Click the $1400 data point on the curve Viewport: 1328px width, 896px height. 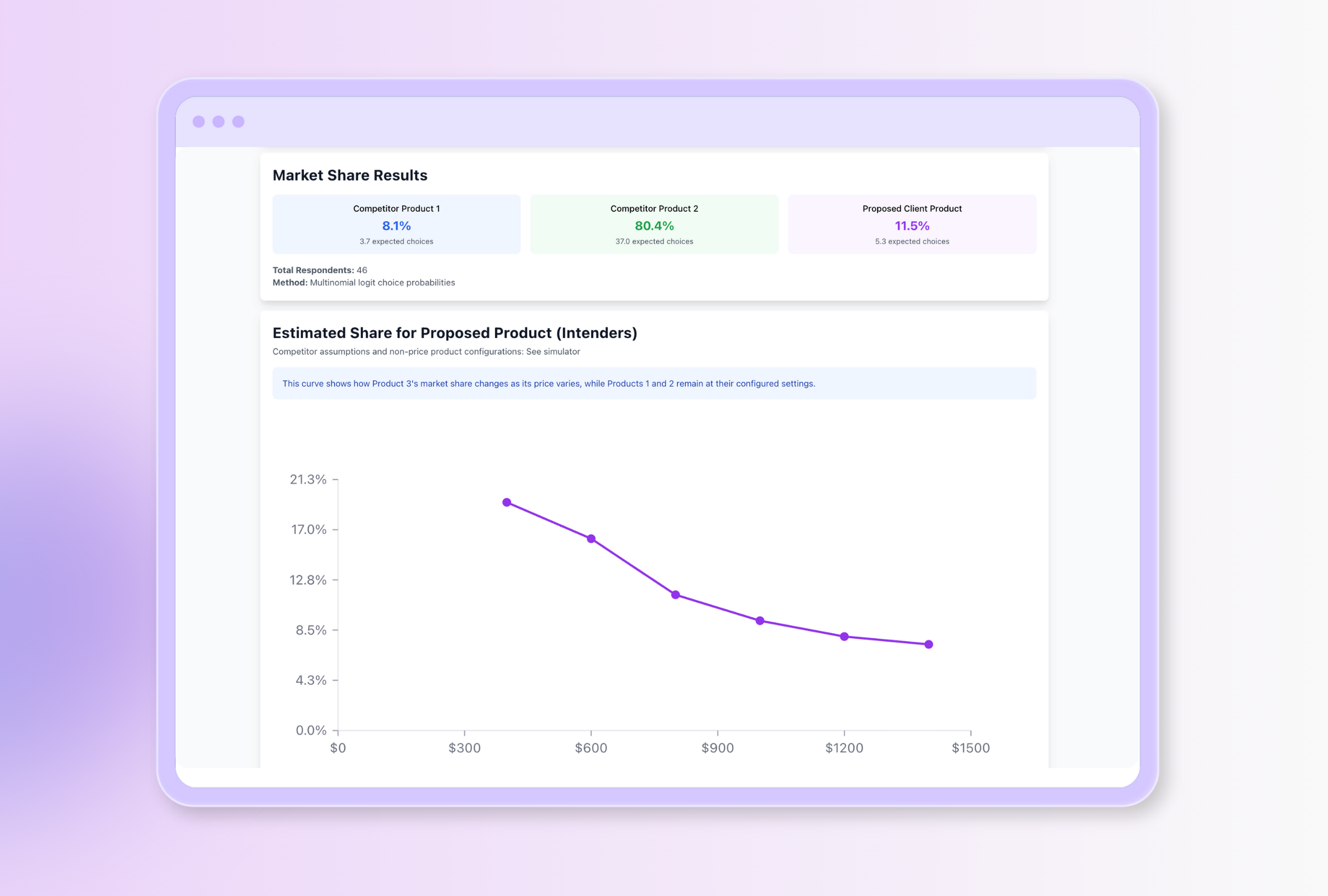pos(928,645)
